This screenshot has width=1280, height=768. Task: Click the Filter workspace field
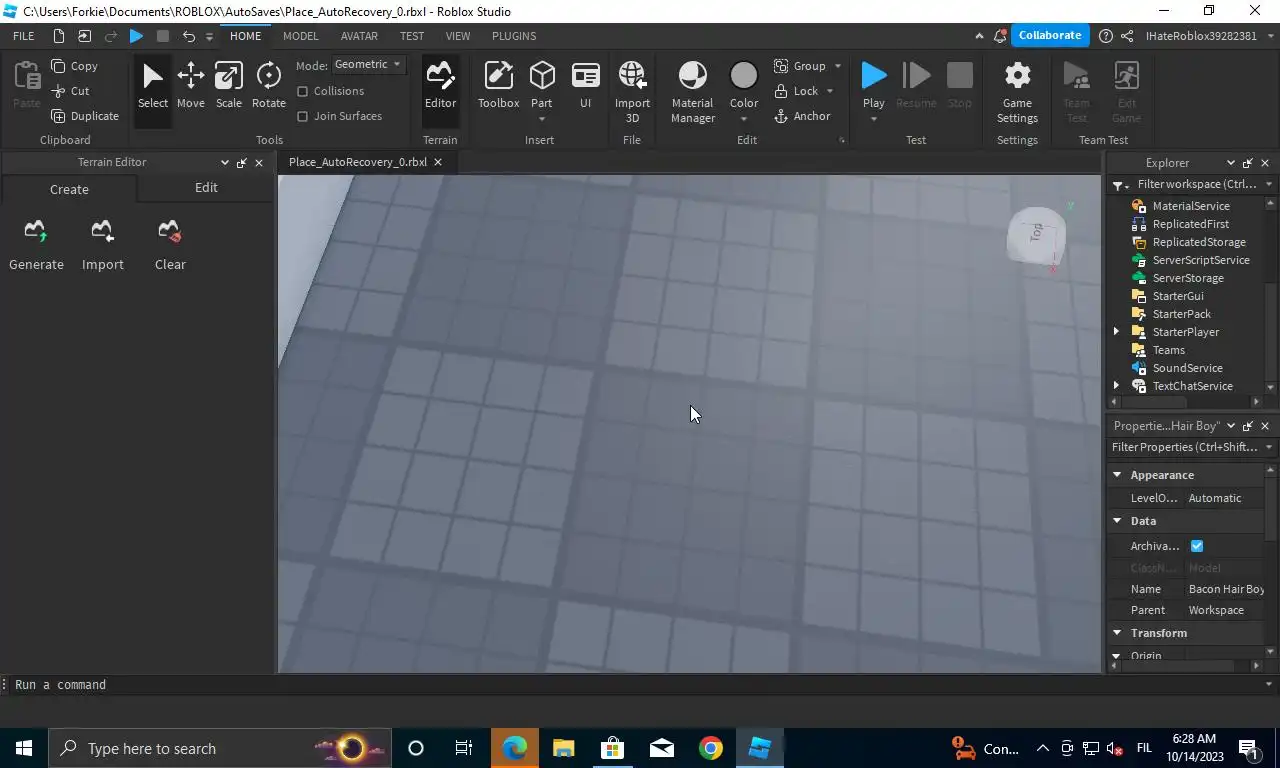tap(1195, 184)
